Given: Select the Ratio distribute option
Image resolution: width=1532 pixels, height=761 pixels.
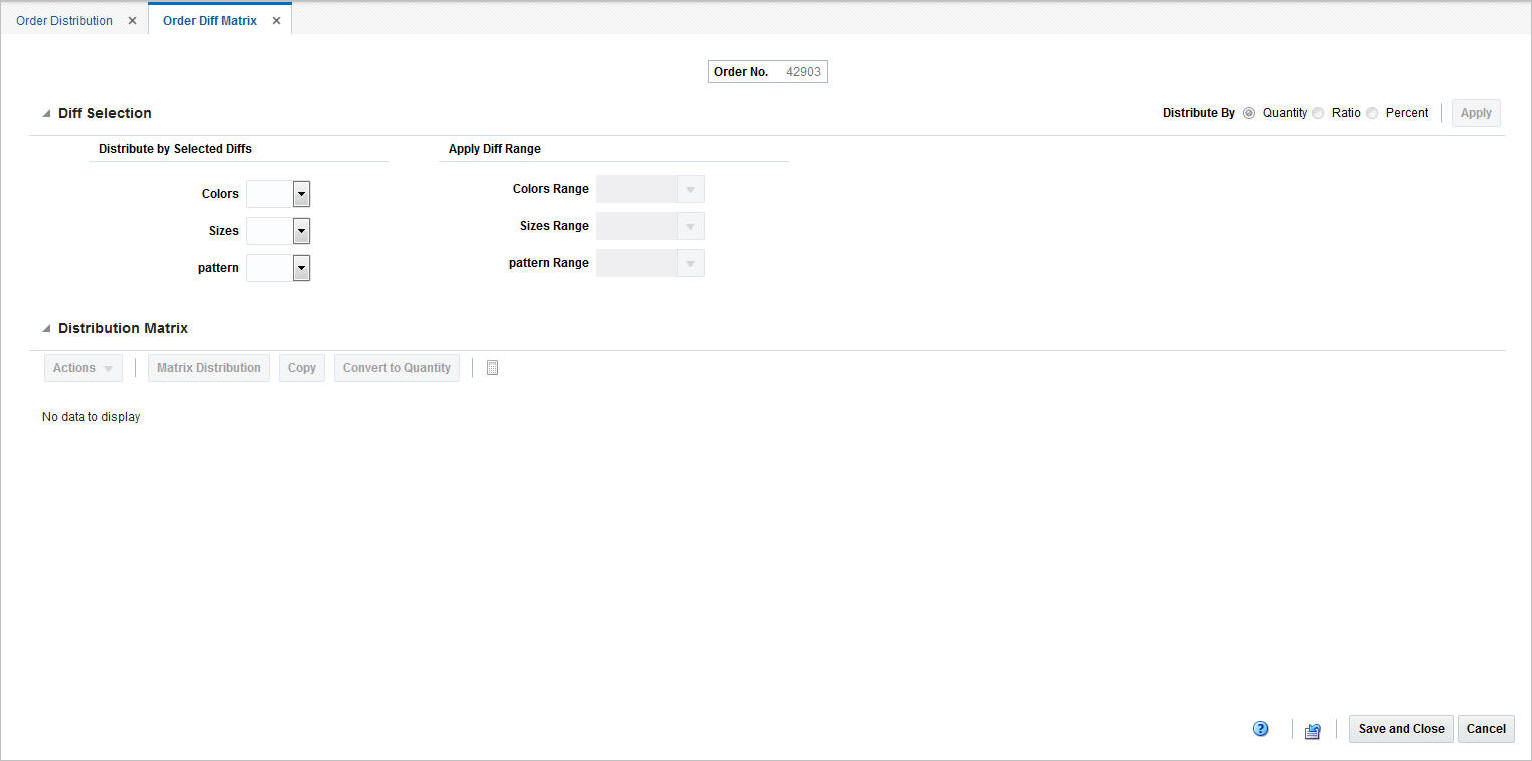Looking at the screenshot, I should pos(1318,113).
